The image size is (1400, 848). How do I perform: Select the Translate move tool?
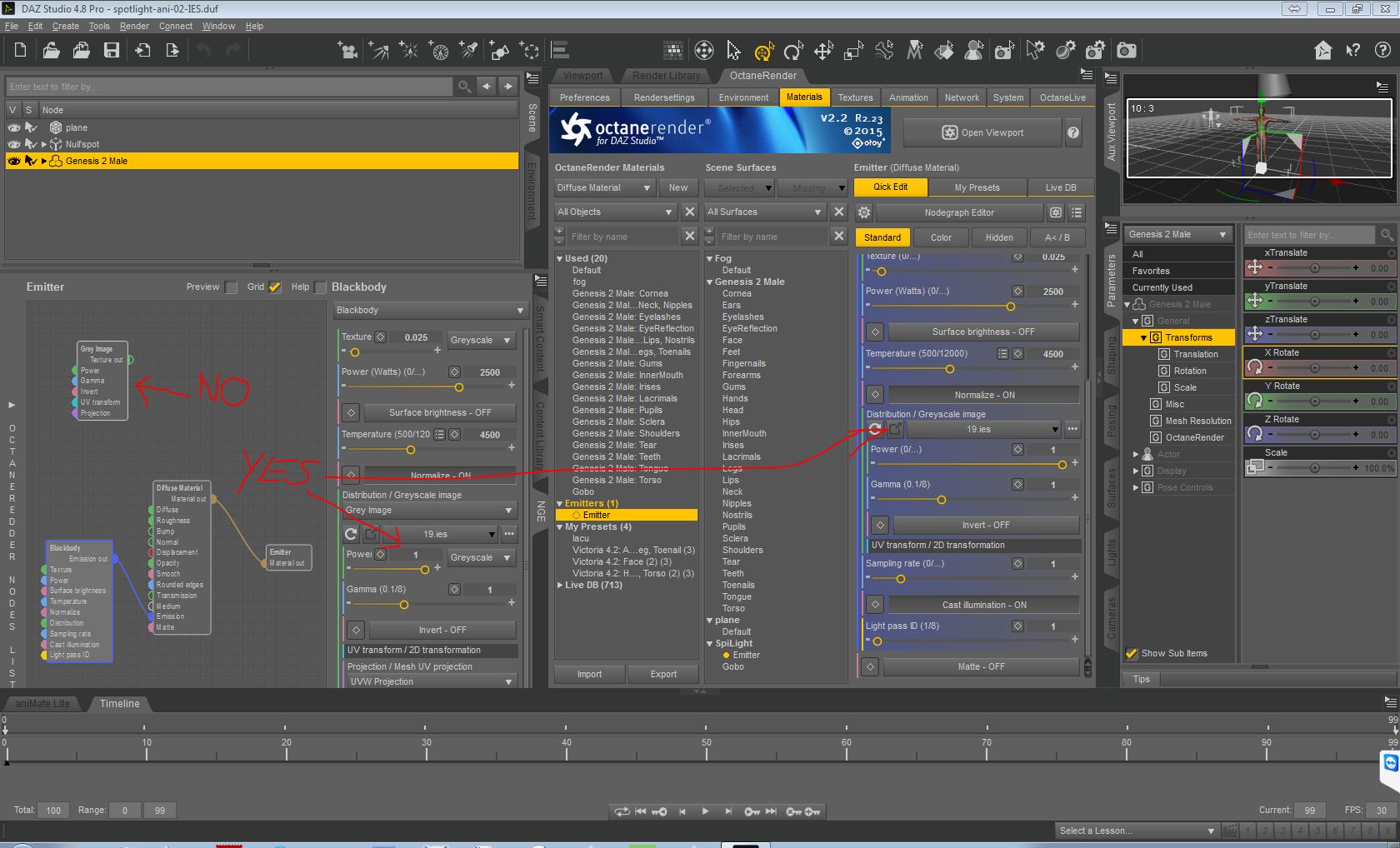[823, 52]
